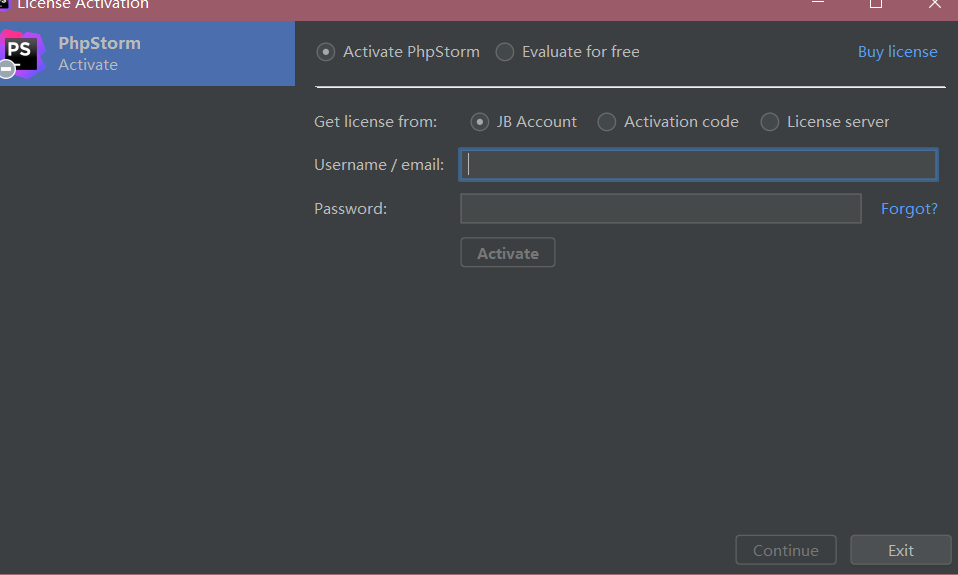Image resolution: width=958 pixels, height=575 pixels.
Task: Close the License Activation dialog
Action: 935,4
